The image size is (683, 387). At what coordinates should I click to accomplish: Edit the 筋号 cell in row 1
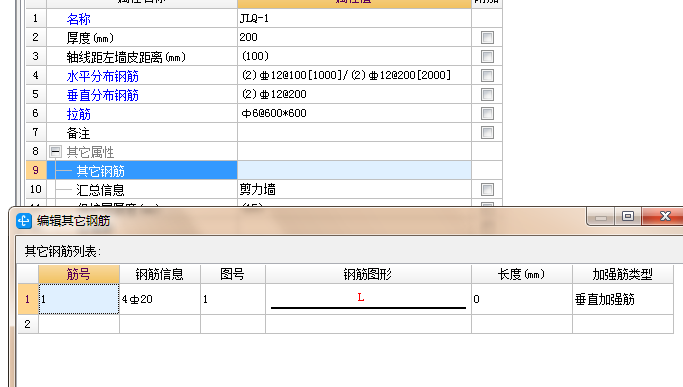79,299
